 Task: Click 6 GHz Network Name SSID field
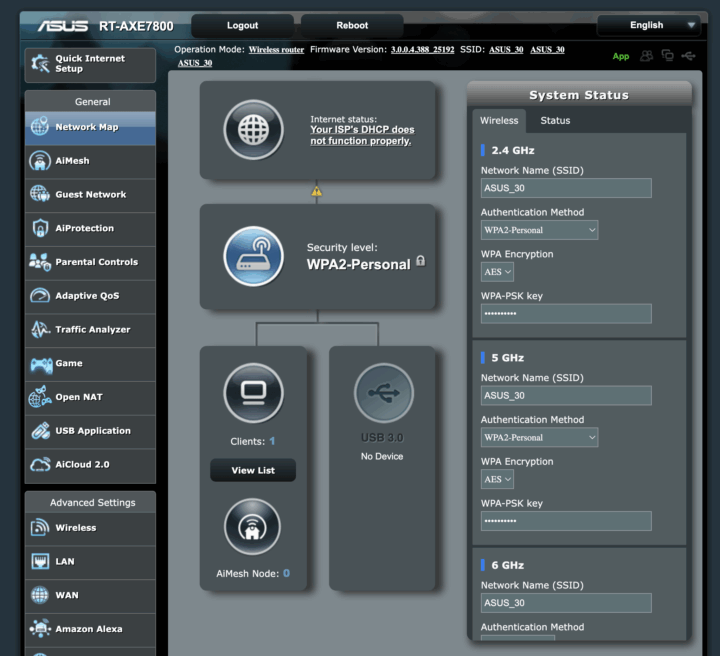(x=566, y=603)
